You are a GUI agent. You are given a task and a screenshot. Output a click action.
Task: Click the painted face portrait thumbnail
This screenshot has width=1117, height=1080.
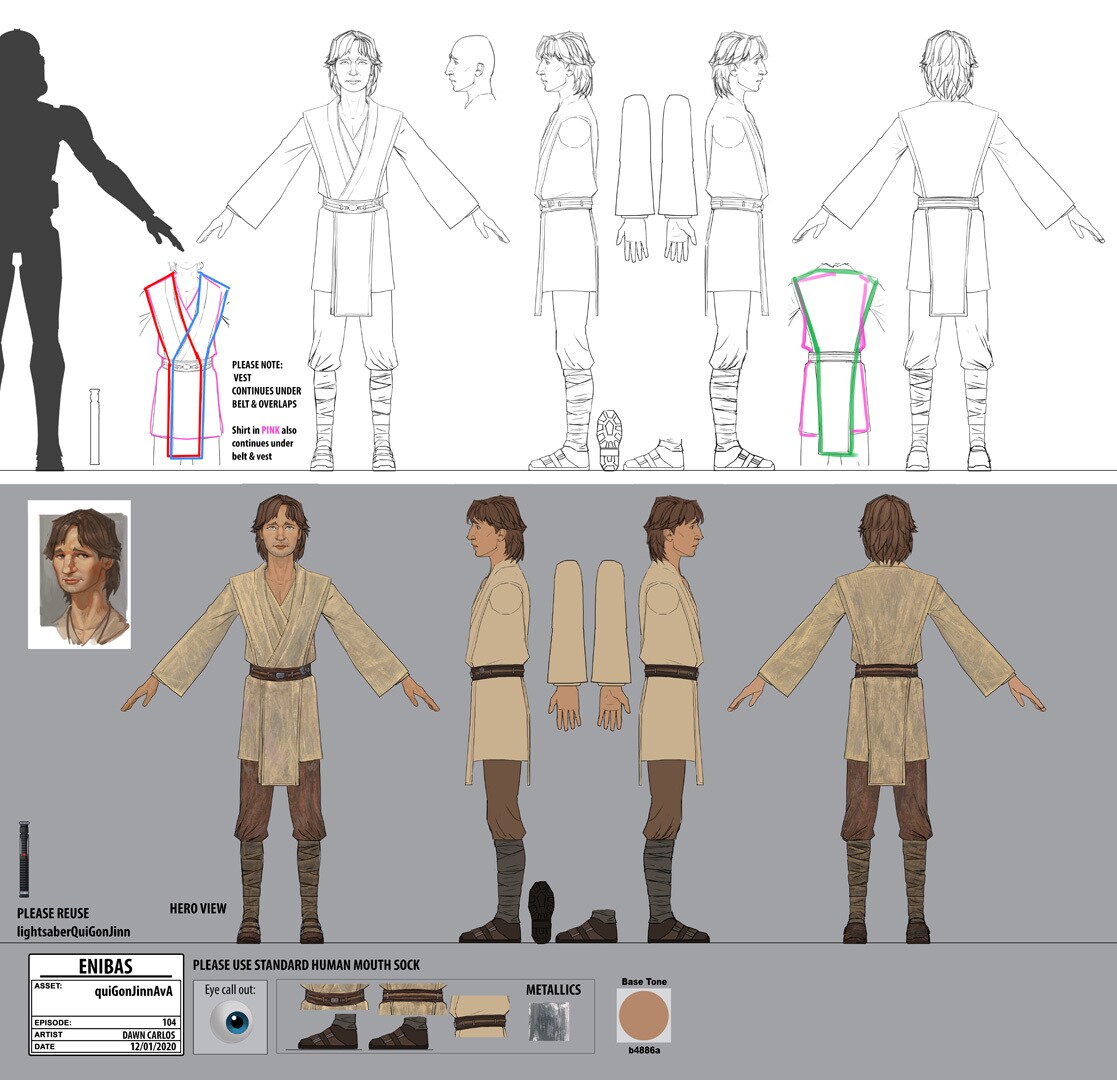(x=79, y=574)
